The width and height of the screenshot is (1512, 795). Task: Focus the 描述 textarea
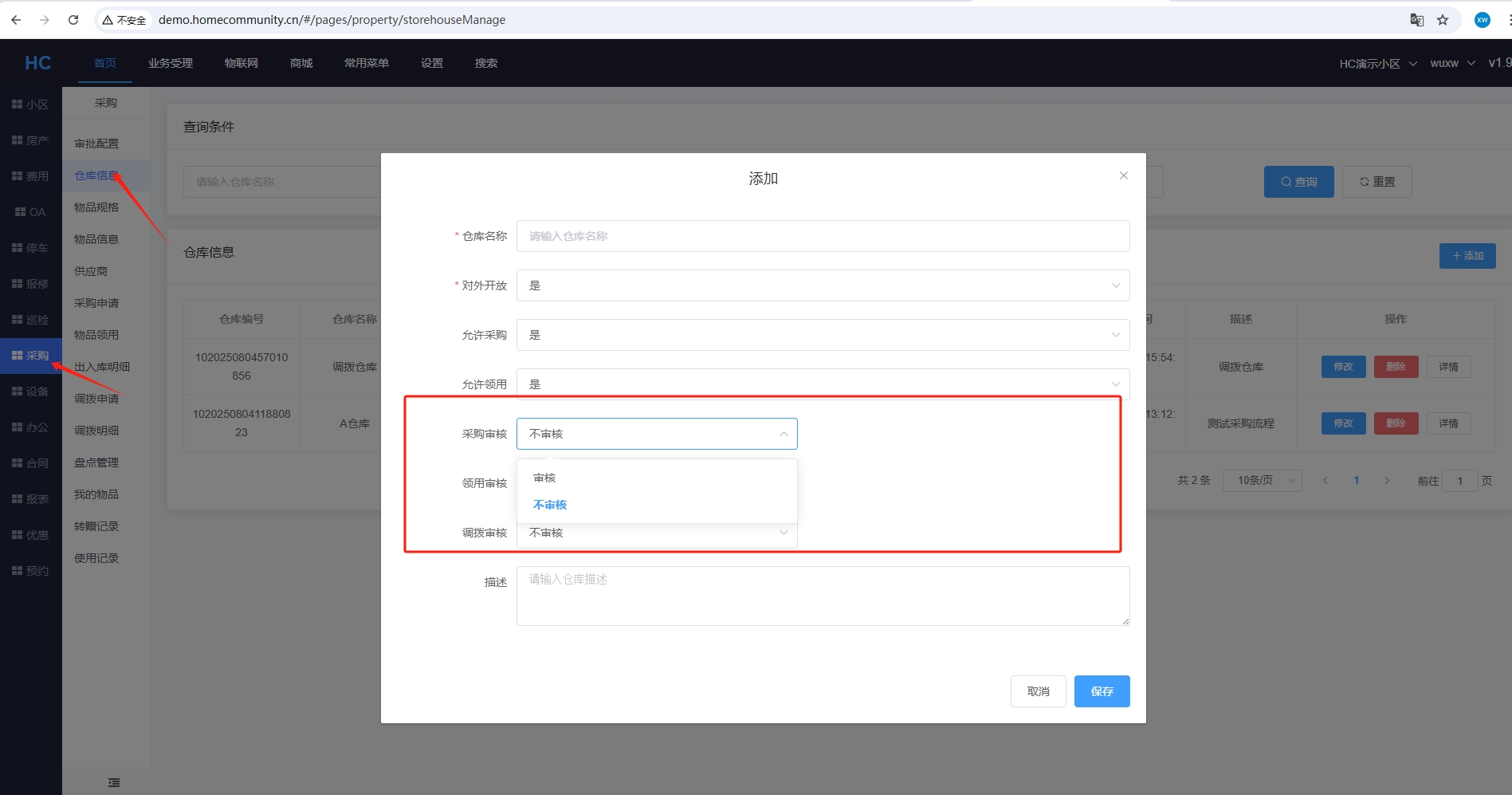coord(823,596)
